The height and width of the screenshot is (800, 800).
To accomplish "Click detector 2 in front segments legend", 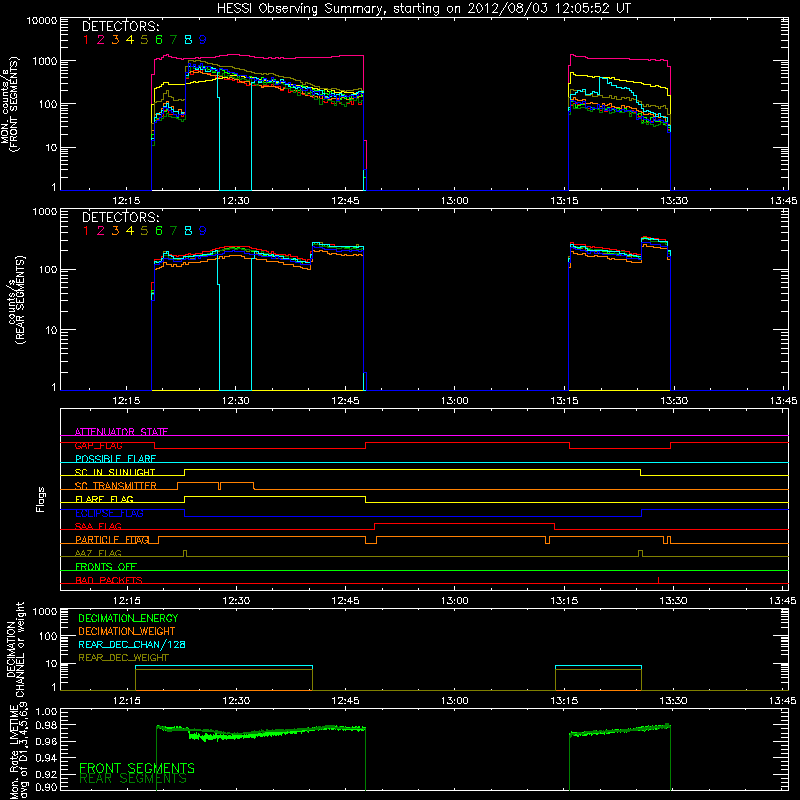I will [101, 39].
